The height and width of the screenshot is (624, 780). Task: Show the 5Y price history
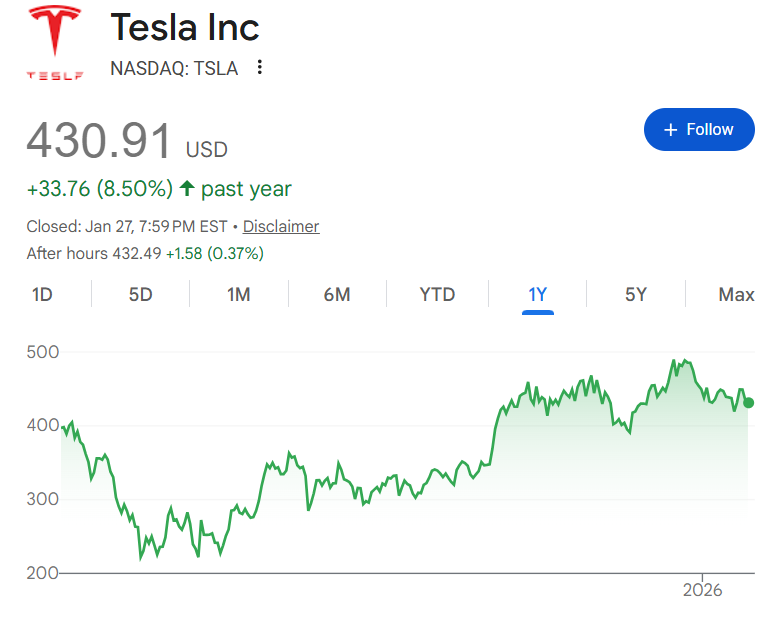click(636, 294)
